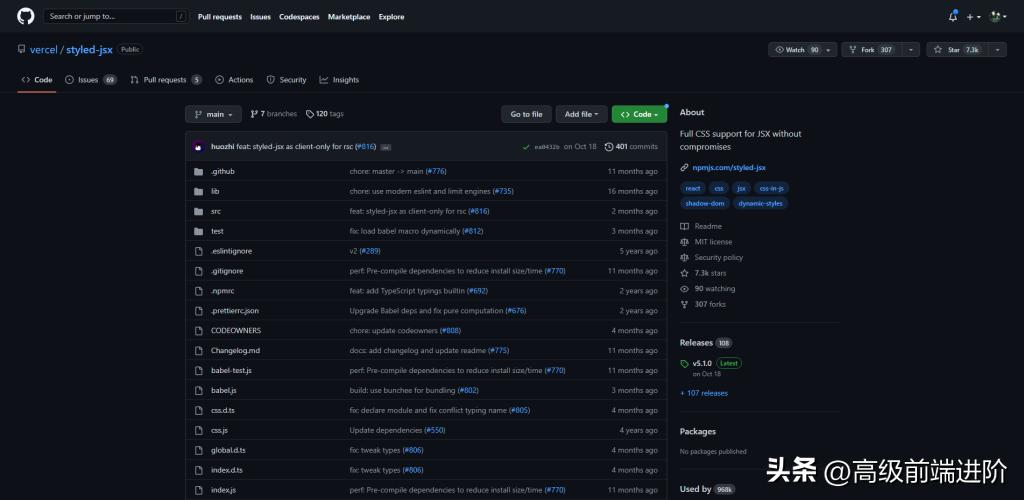The image size is (1024, 500).
Task: Open the main branch dropdown
Action: (213, 114)
